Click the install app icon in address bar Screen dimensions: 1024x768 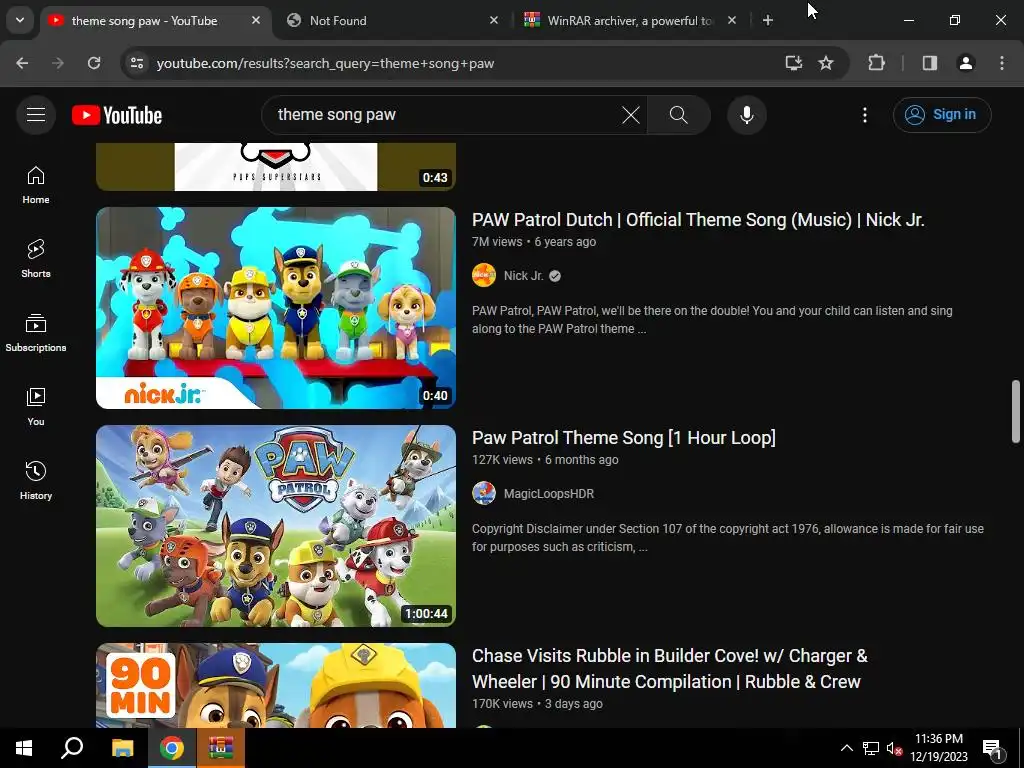tap(793, 63)
